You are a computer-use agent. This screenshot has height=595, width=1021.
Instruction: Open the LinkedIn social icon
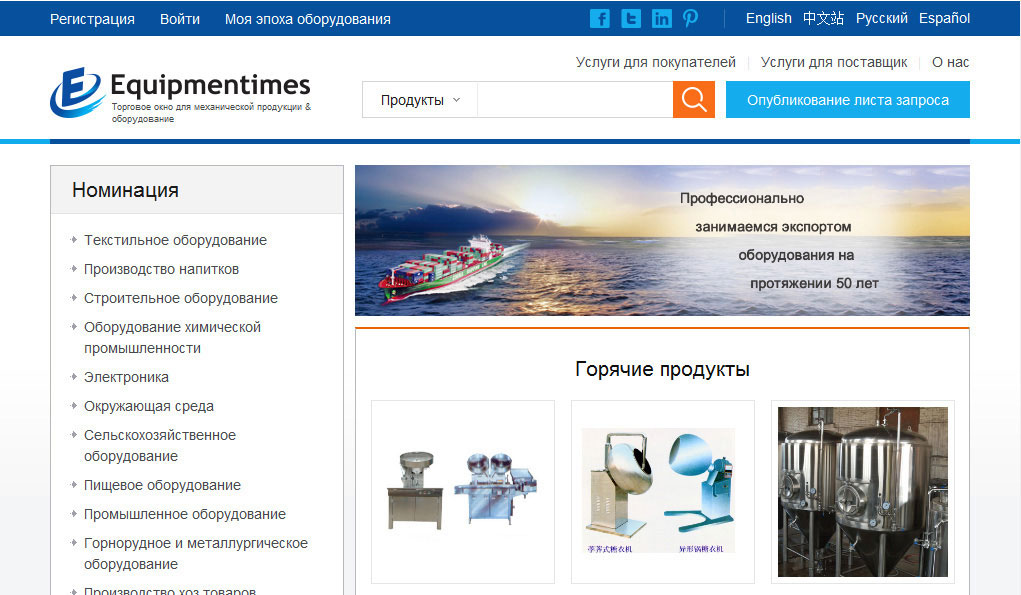pyautogui.click(x=661, y=18)
